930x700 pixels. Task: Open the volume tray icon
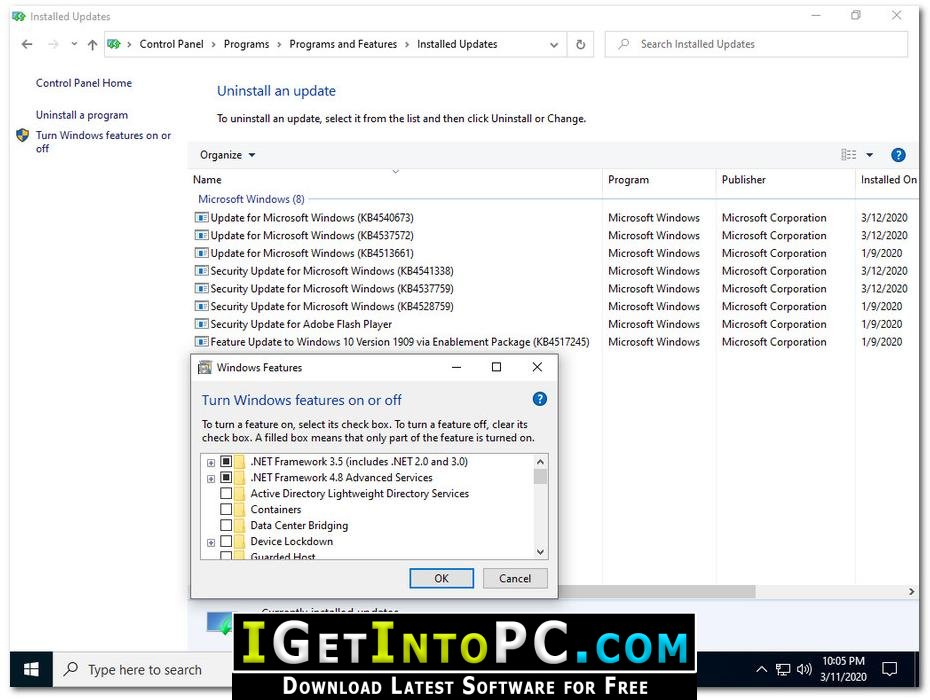tap(804, 670)
